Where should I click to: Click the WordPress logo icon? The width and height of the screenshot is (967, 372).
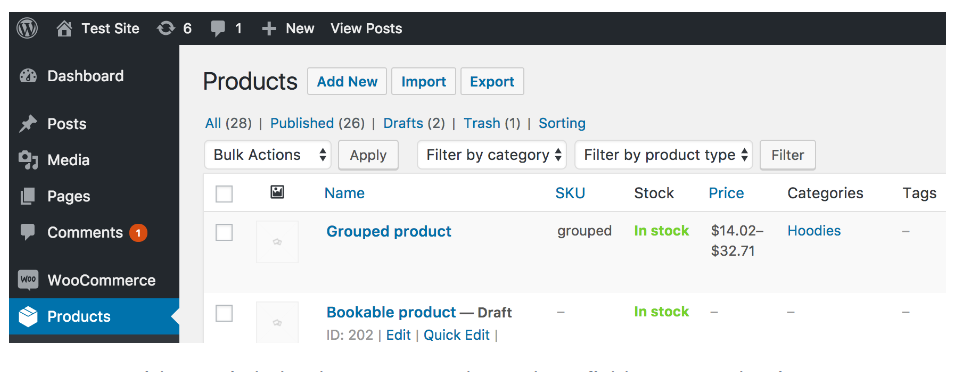click(27, 28)
